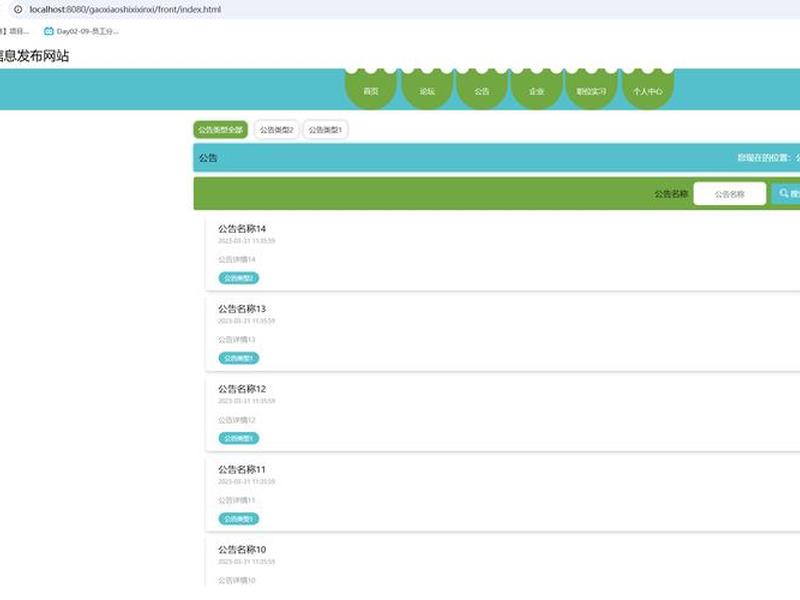Screen dimensions: 800x600
Task: Click the site info icon in address bar
Action: (x=18, y=9)
